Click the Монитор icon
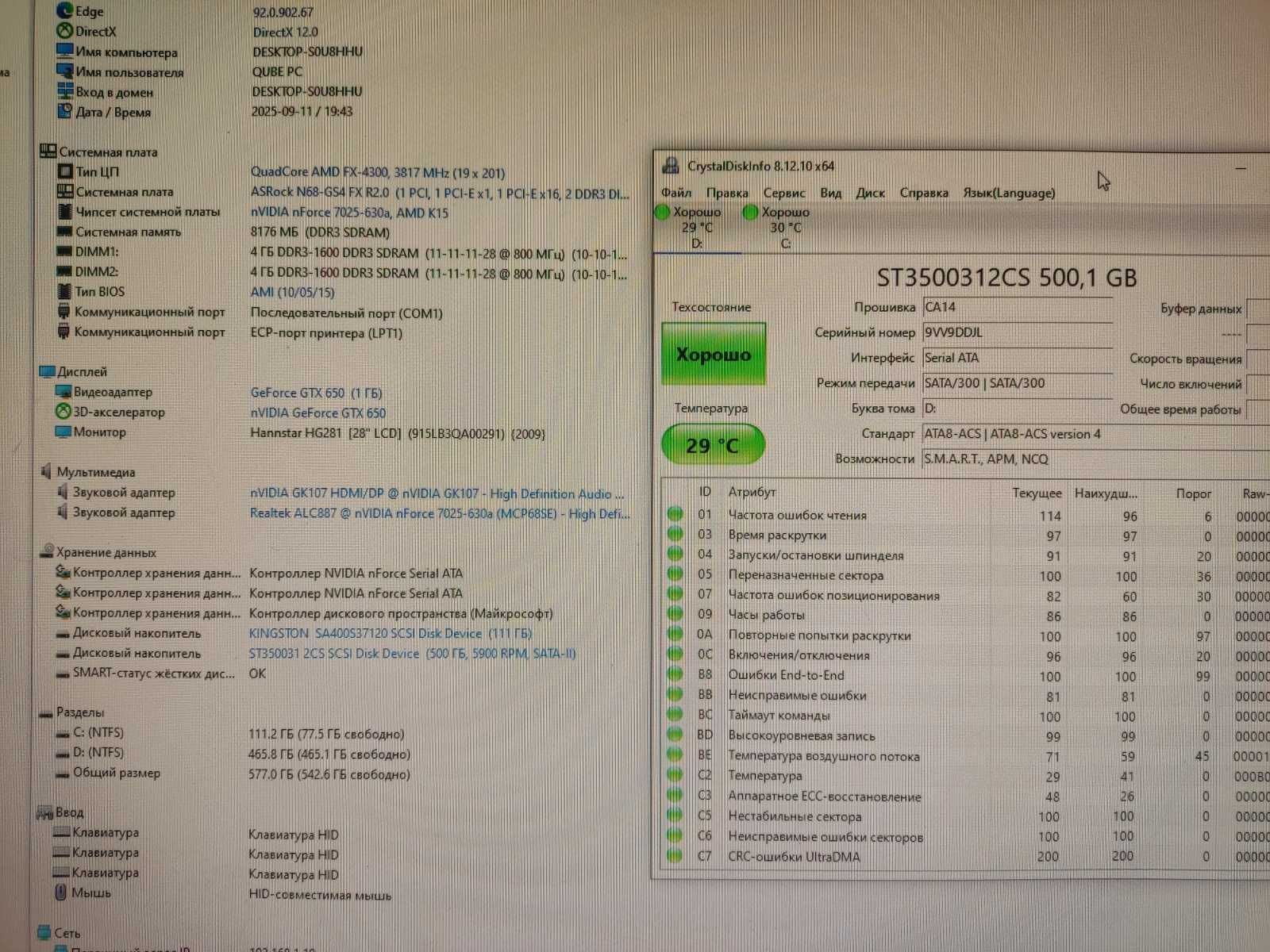This screenshot has width=1270, height=952. pyautogui.click(x=63, y=432)
